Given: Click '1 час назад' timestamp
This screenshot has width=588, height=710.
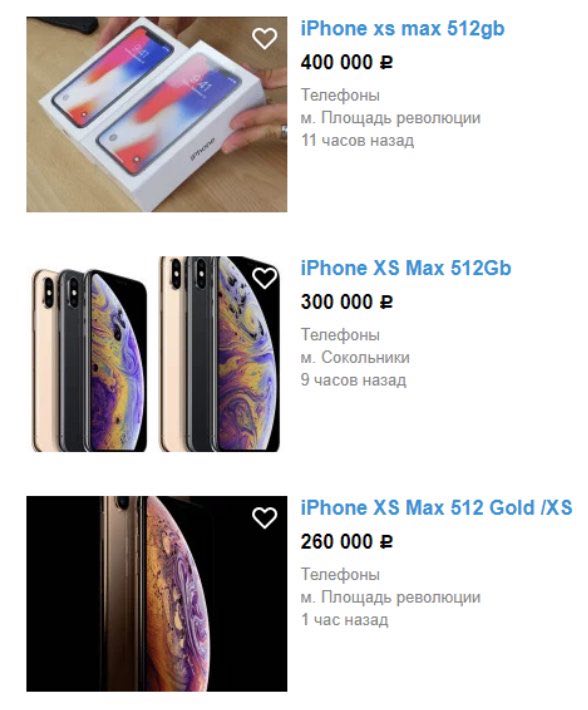Looking at the screenshot, I should tap(345, 619).
